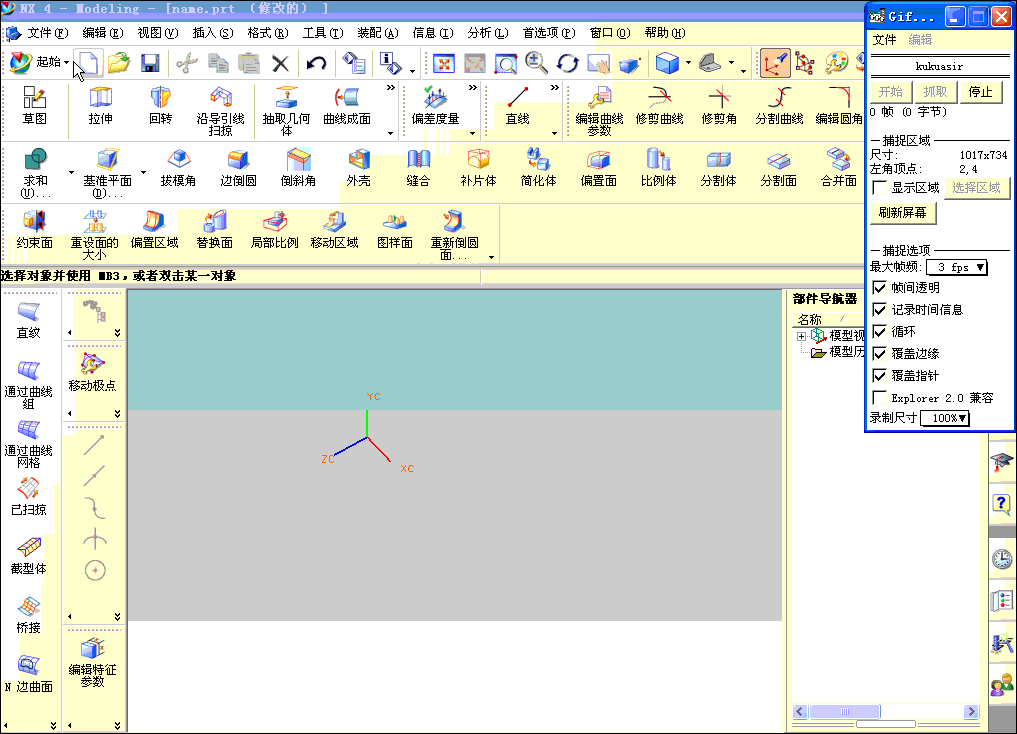Open the 录制尺寸 100% dropdown
Image resolution: width=1017 pixels, height=734 pixels.
click(945, 418)
